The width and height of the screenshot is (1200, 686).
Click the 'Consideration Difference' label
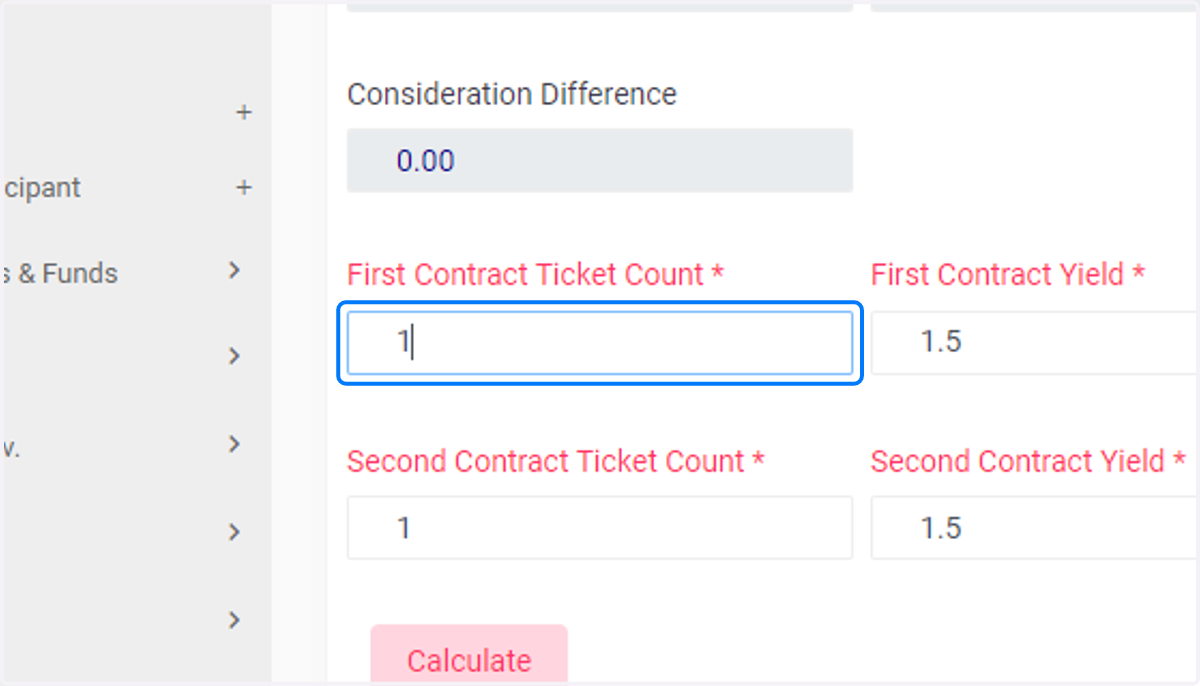(512, 94)
